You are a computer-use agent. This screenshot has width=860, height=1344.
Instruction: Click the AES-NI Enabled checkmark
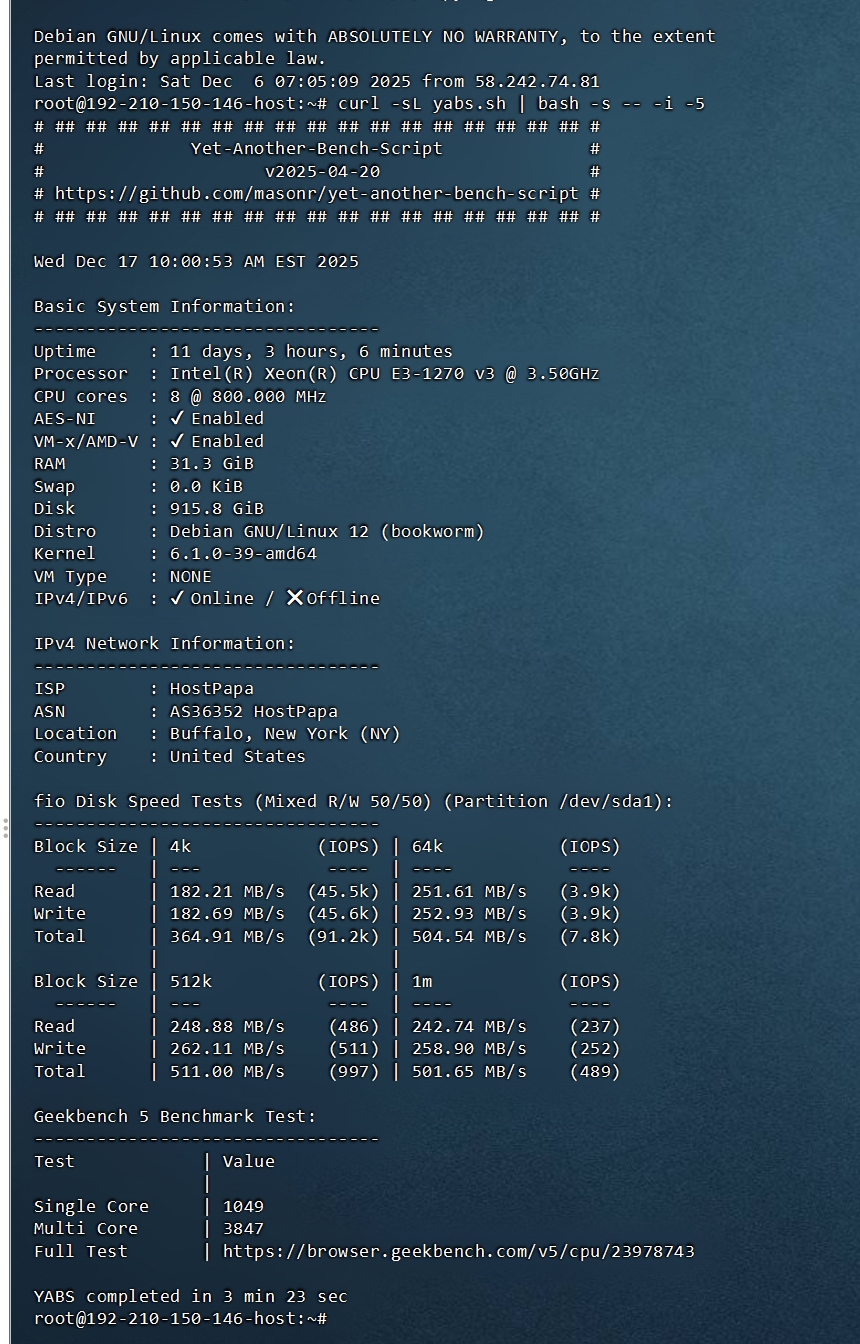177,419
